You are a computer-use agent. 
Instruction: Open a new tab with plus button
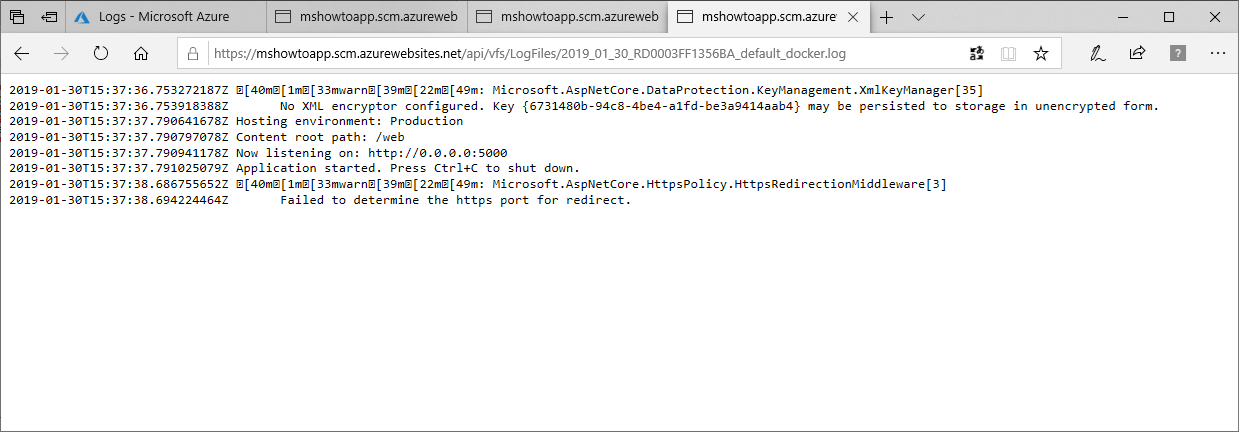[x=886, y=17]
